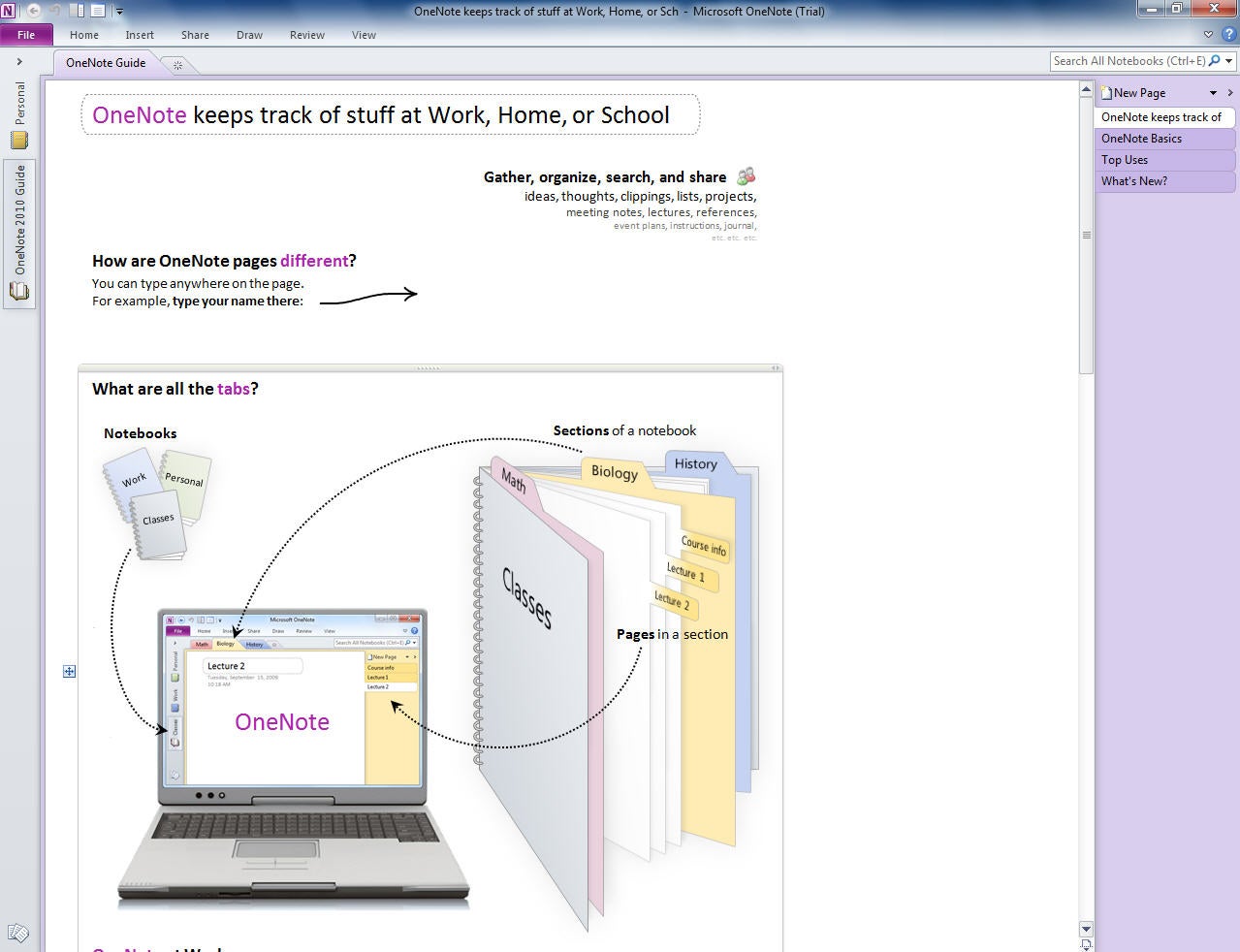This screenshot has width=1240, height=952.
Task: Open the File menu
Action: [x=26, y=35]
